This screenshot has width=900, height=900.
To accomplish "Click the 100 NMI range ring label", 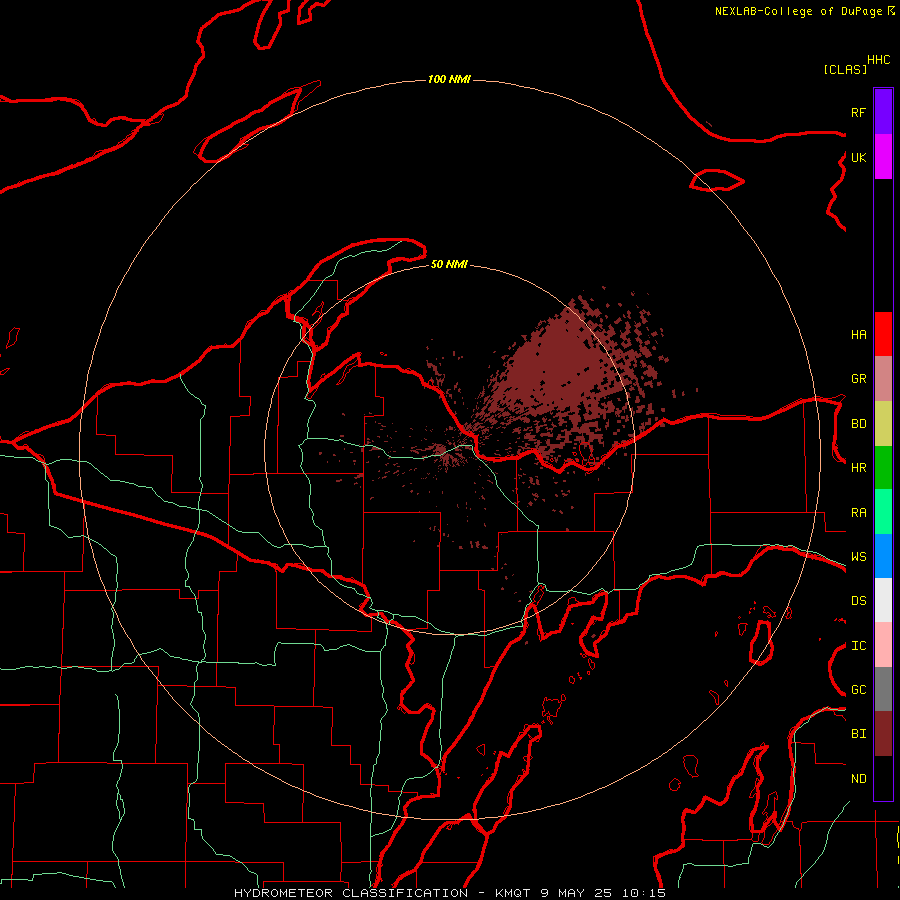I will [x=449, y=79].
